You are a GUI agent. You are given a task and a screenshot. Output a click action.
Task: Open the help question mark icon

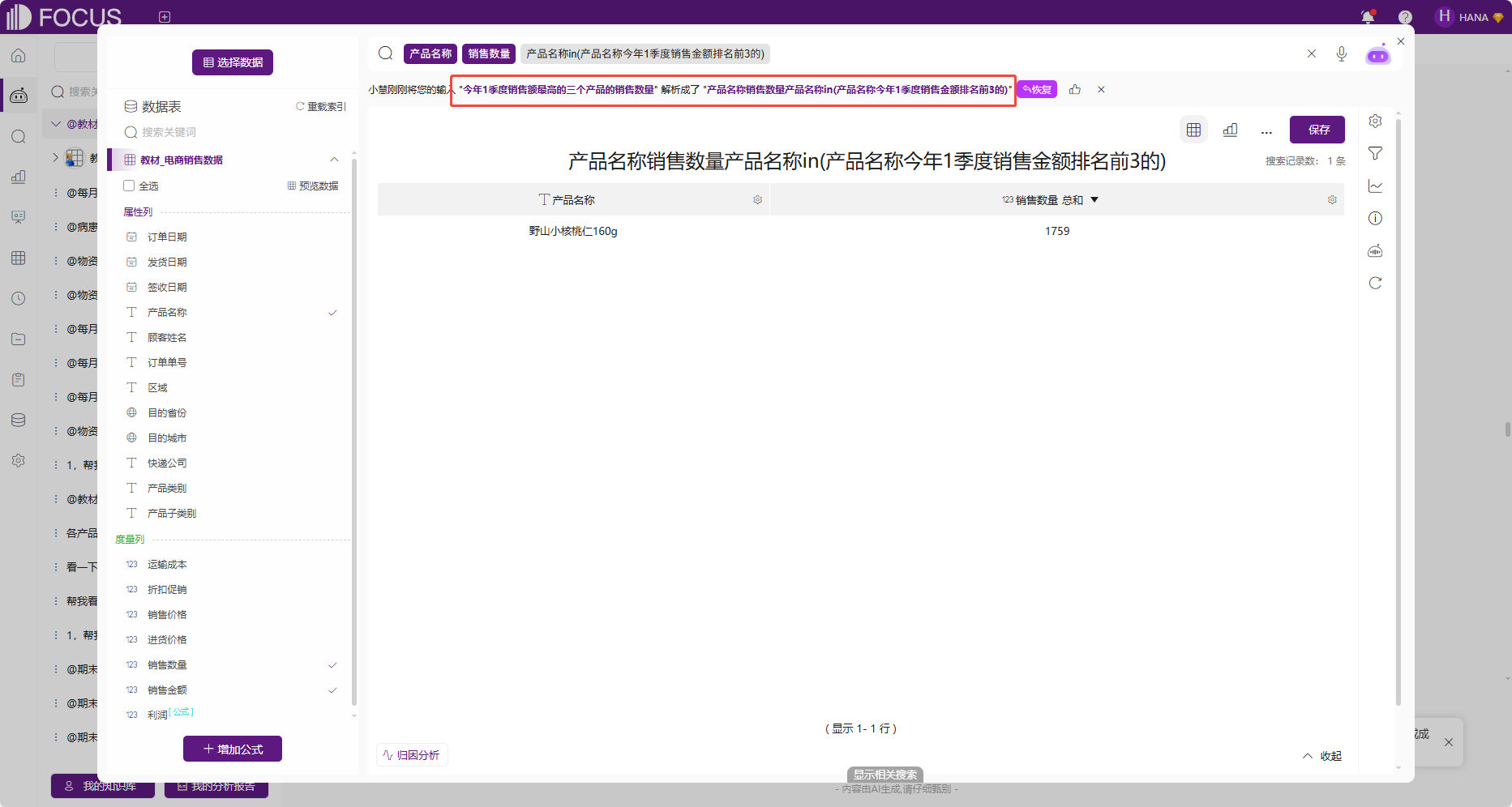click(x=1405, y=17)
